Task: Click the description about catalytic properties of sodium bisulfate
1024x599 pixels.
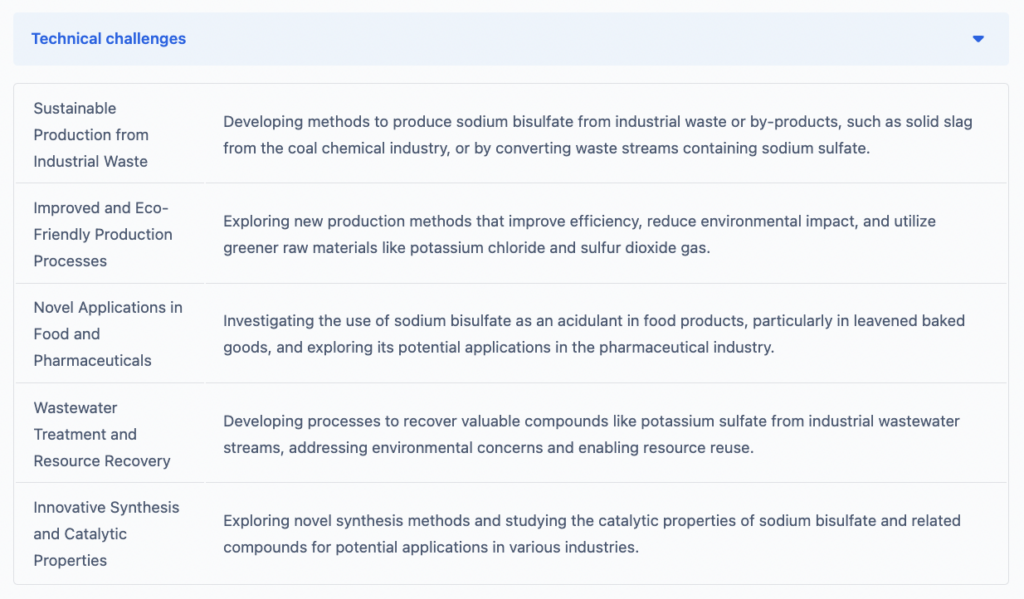Action: click(591, 534)
